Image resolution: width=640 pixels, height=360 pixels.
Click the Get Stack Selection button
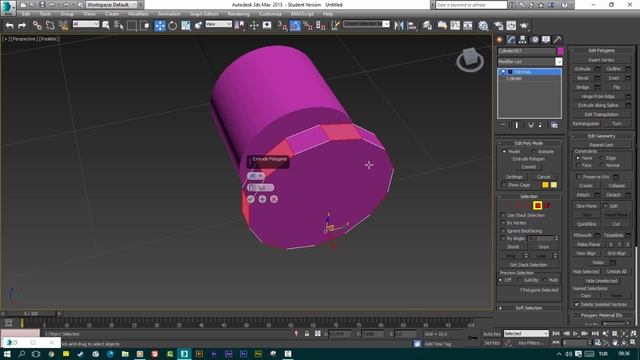[529, 265]
